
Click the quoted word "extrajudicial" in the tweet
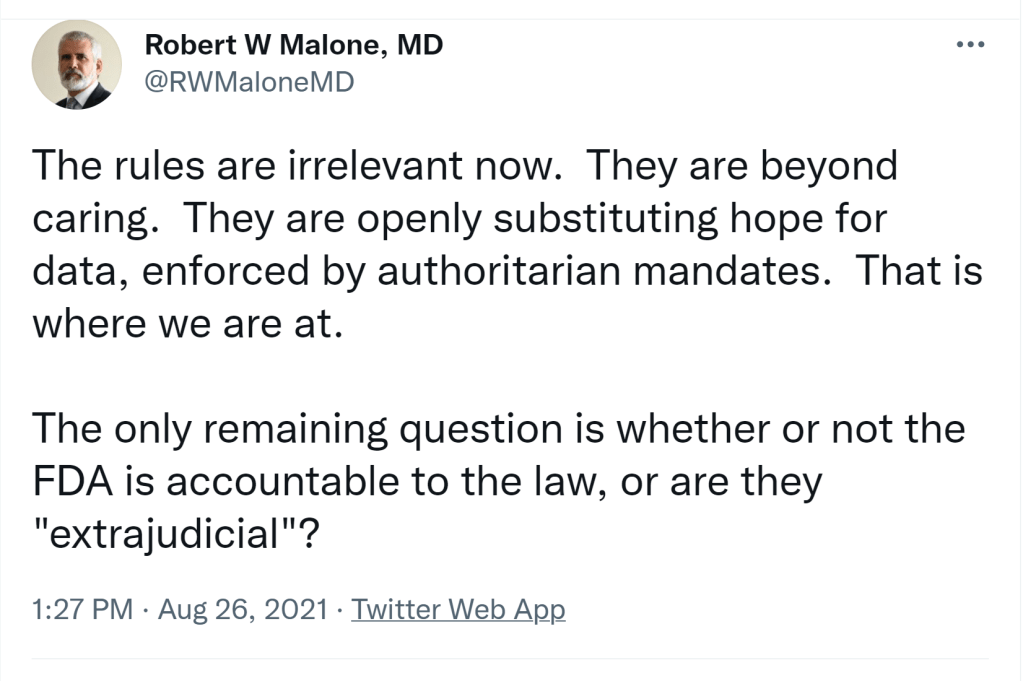click(165, 533)
